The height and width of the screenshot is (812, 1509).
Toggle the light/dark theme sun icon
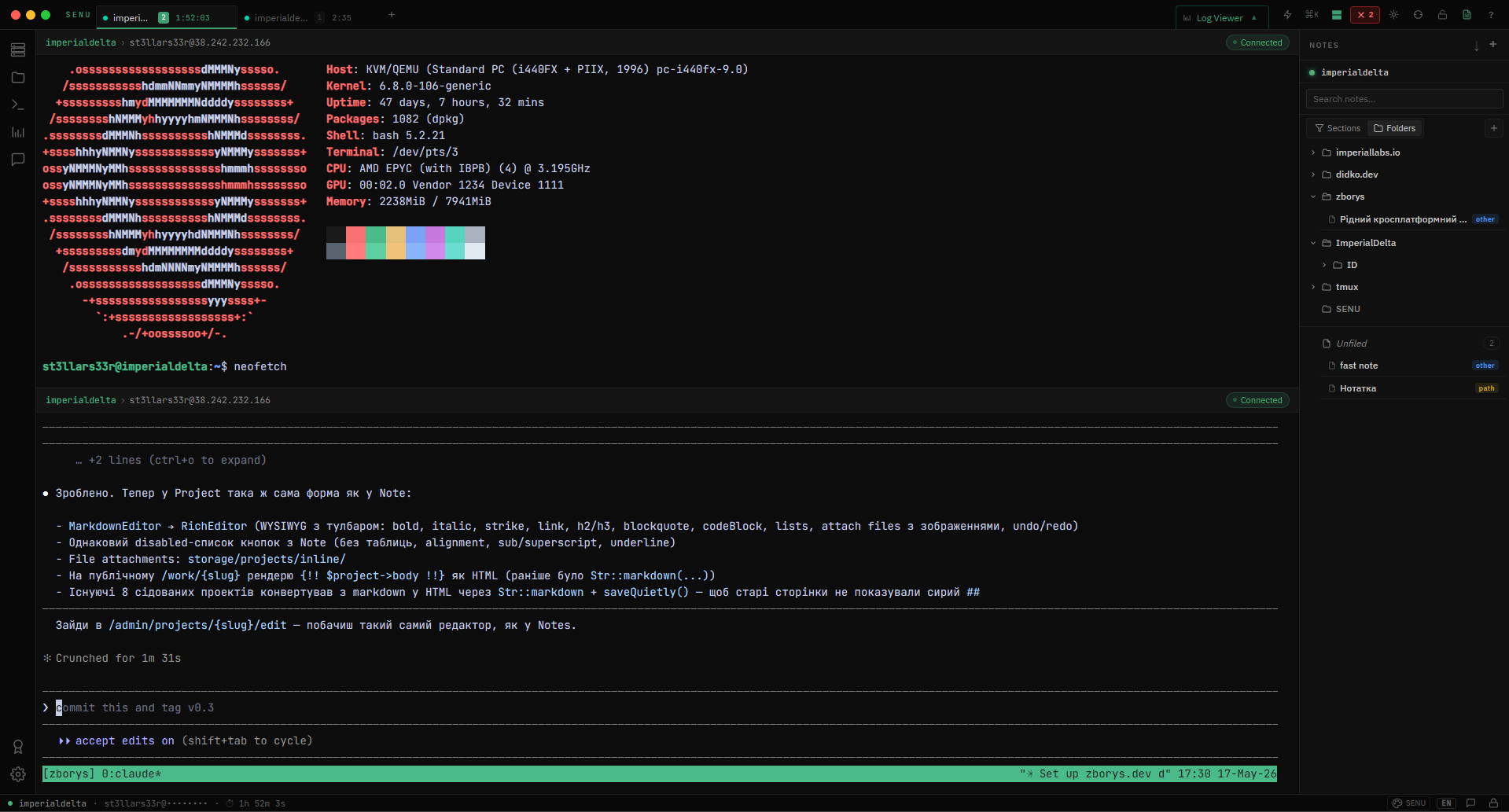1393,15
